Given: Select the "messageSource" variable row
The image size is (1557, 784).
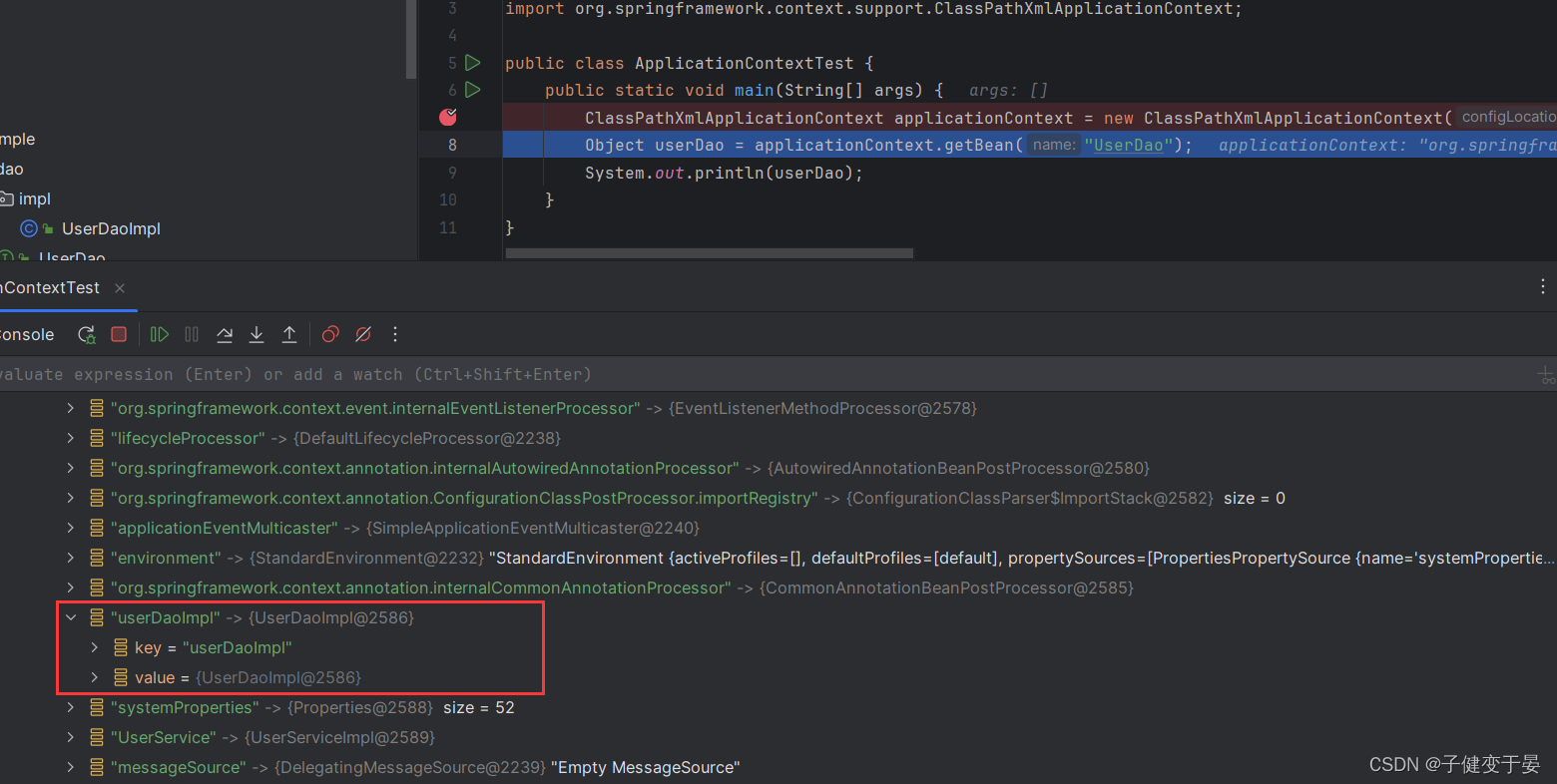Looking at the screenshot, I should [778, 767].
